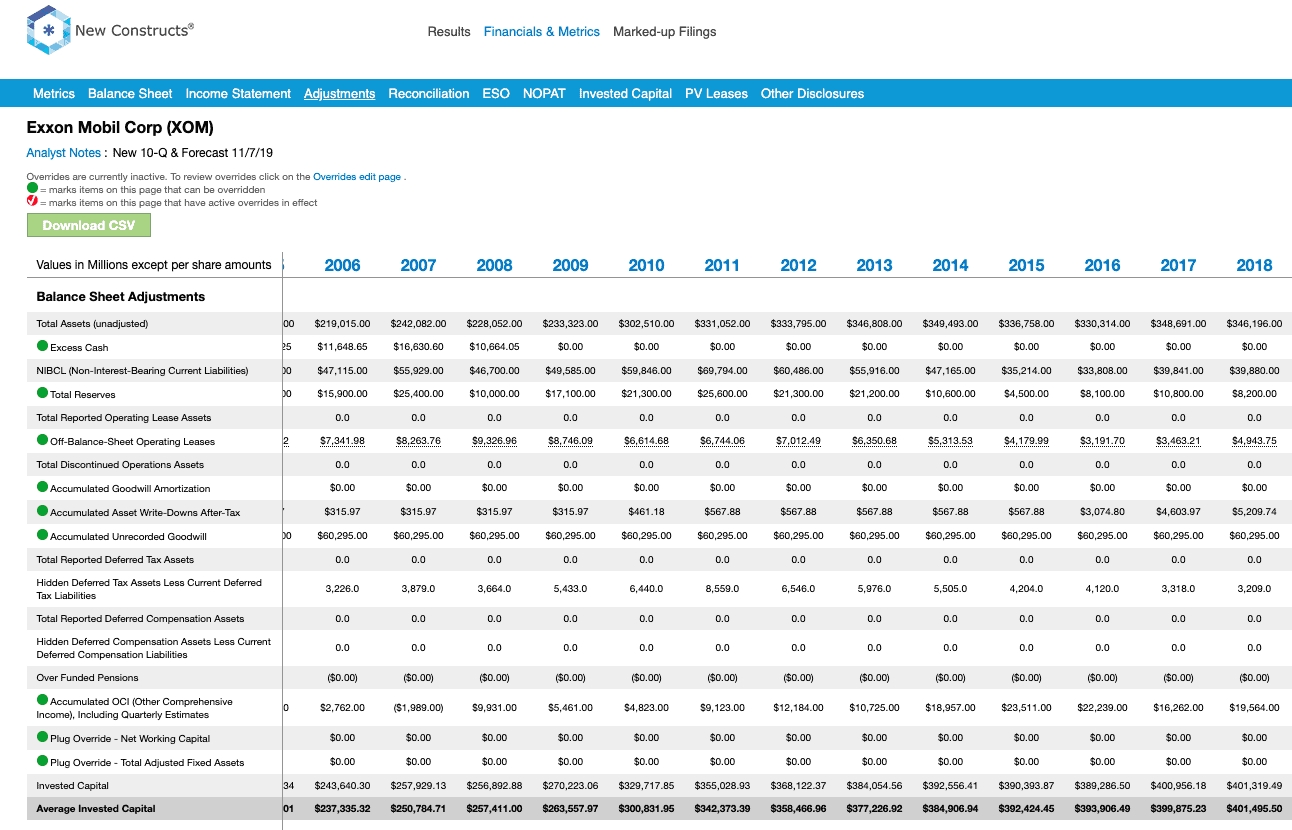
Task: Click the Average Invested Capital row label
Action: click(x=96, y=809)
